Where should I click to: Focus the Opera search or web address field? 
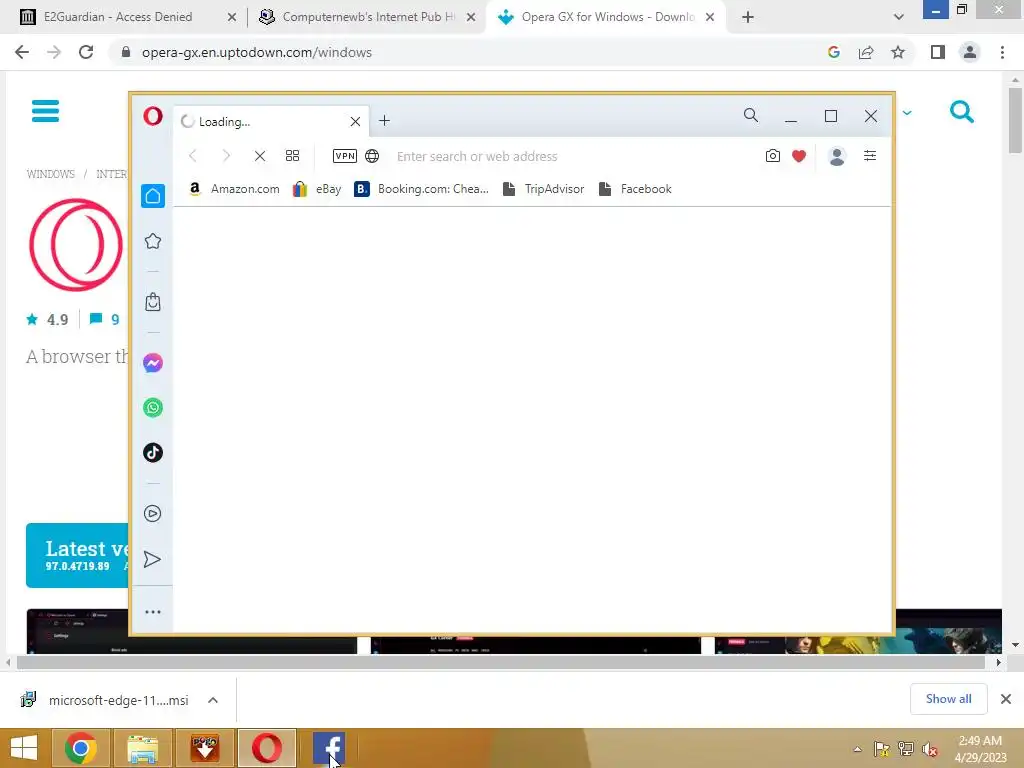tap(575, 156)
